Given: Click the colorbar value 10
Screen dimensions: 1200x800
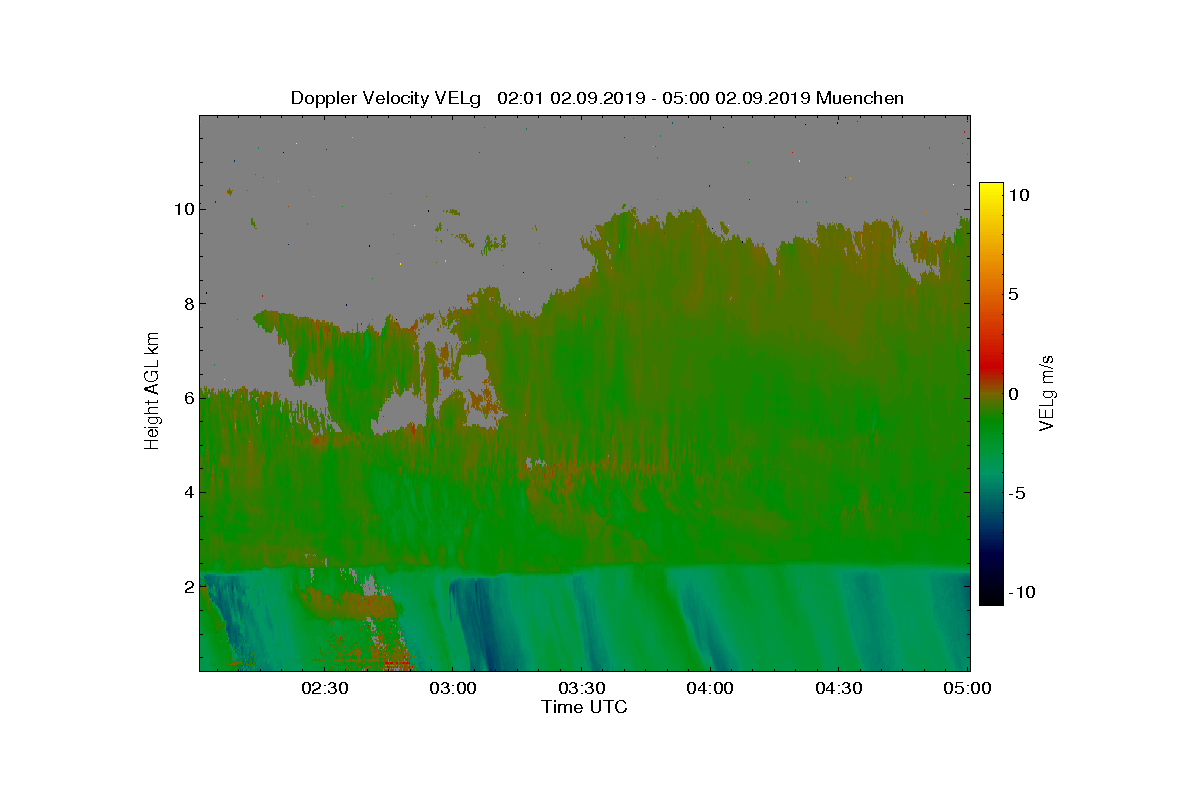Looking at the screenshot, I should coord(1020,197).
